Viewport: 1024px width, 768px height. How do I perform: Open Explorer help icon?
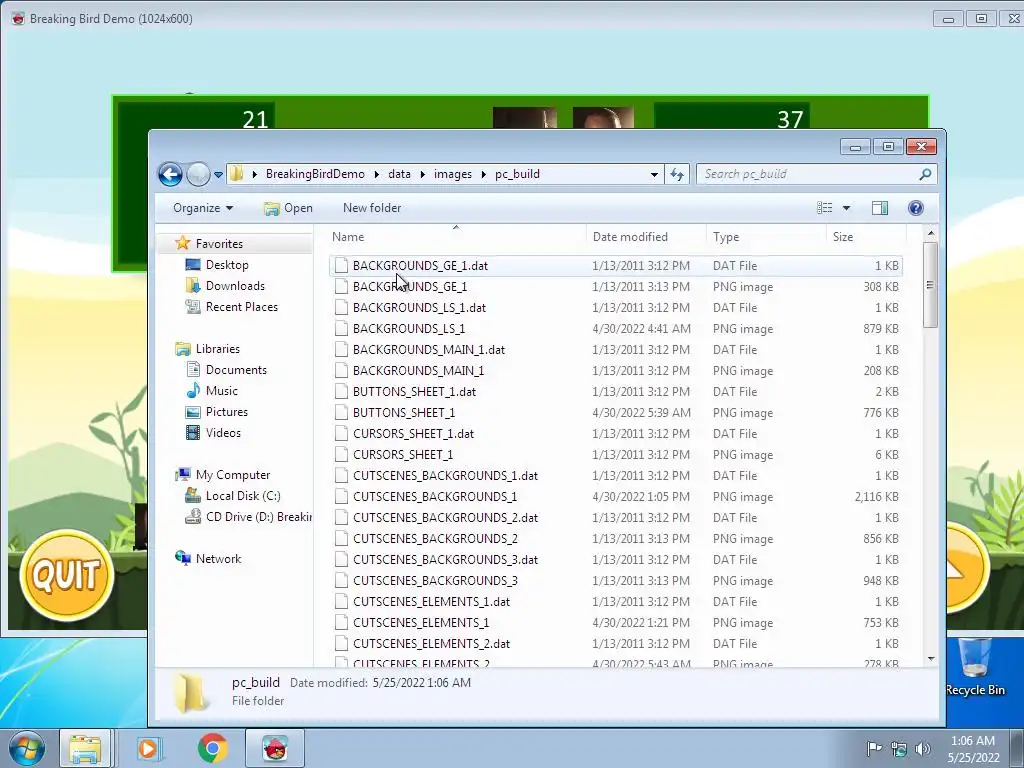pos(916,208)
